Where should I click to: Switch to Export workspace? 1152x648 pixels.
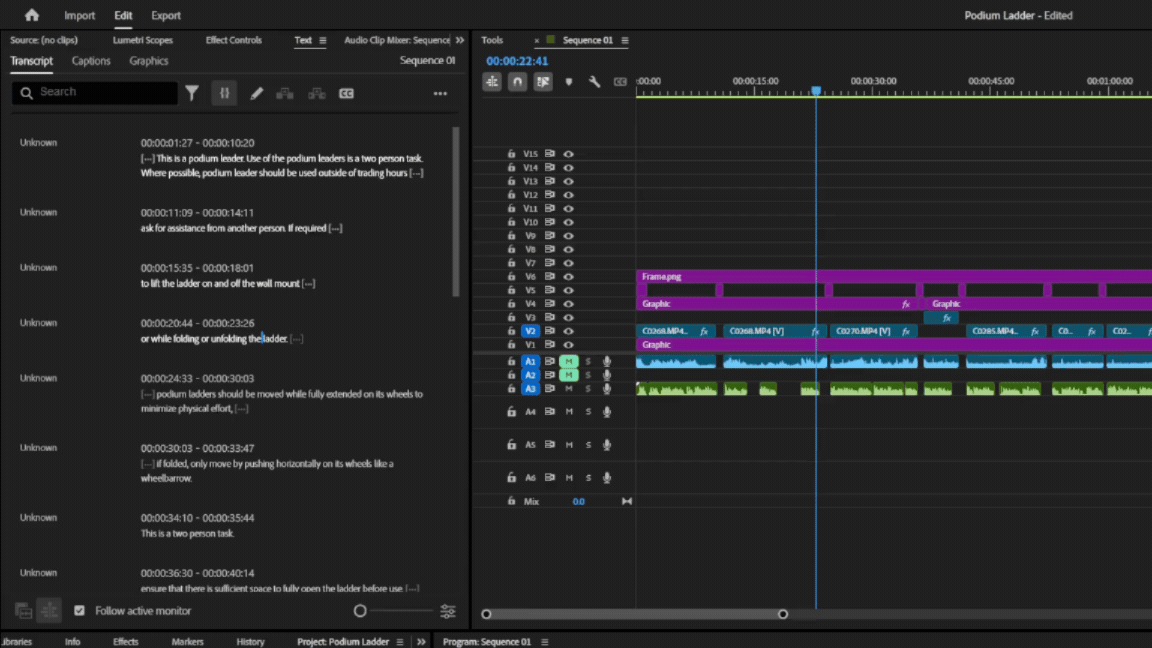(x=166, y=15)
